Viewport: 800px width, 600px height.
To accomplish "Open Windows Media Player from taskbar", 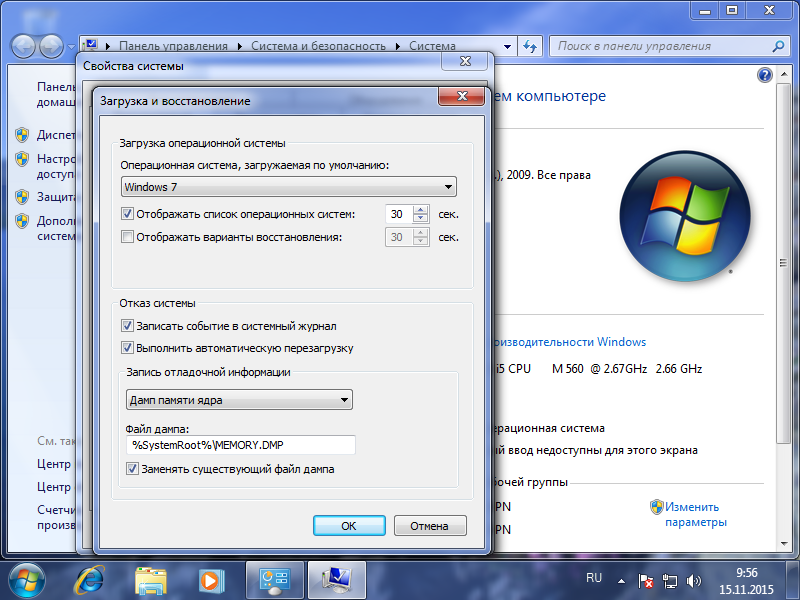I will coord(210,579).
